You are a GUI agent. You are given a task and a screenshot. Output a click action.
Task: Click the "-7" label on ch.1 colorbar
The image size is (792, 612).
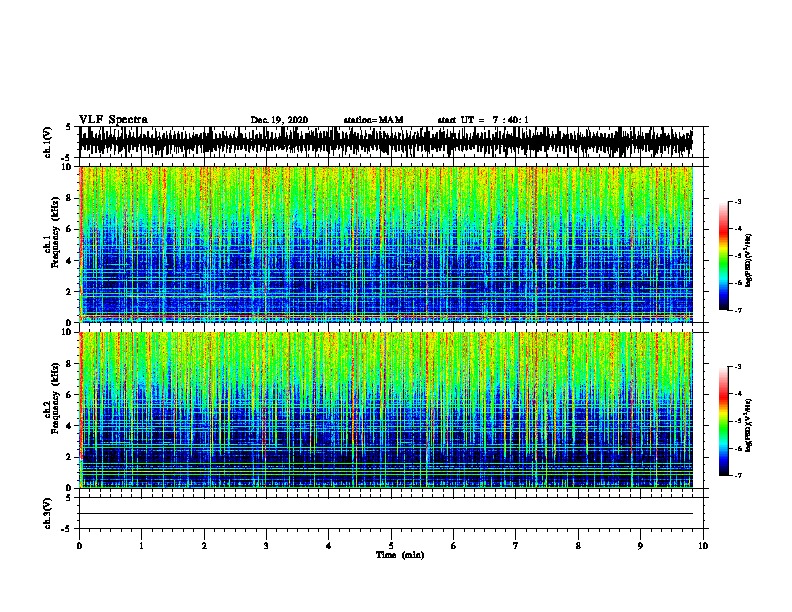click(737, 310)
